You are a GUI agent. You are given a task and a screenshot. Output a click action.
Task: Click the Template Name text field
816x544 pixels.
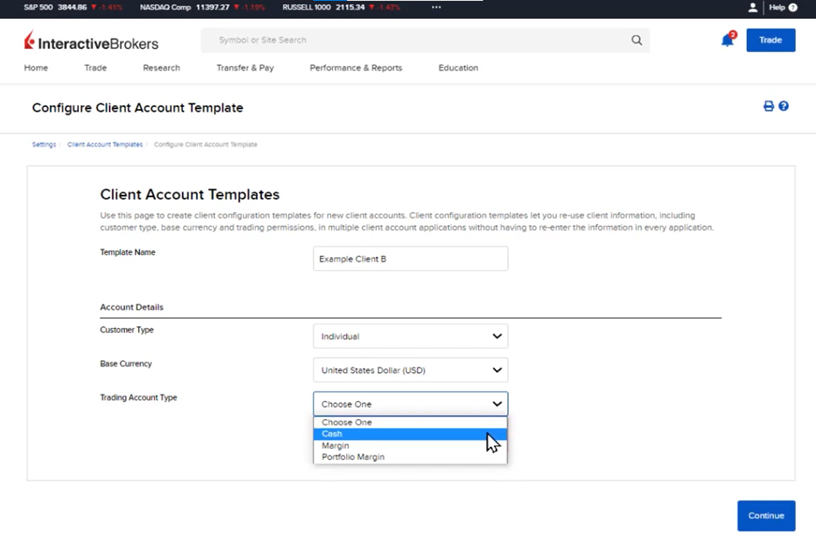[410, 259]
